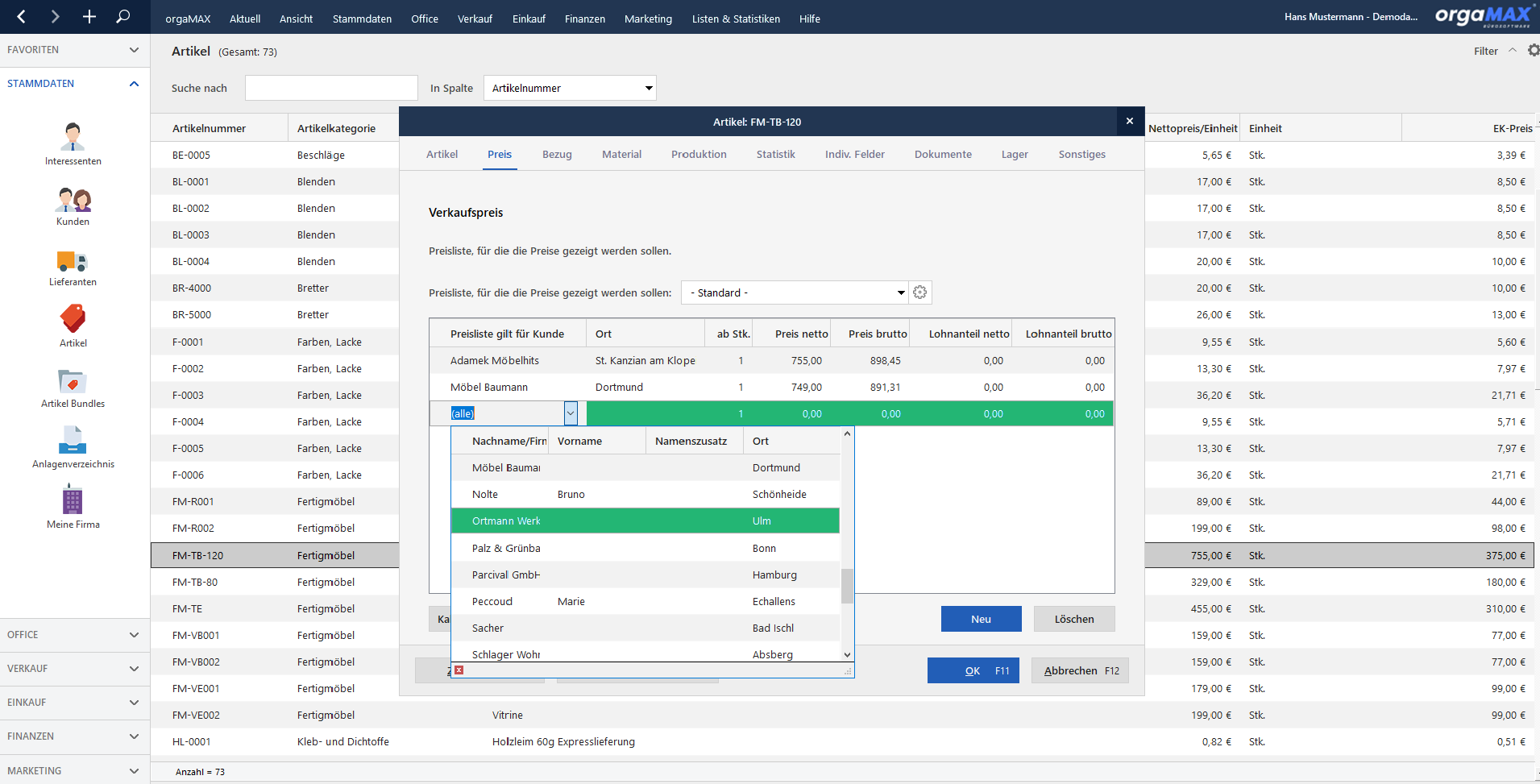Select Sacher in Bad Ischl from list
Viewport: 1540px width, 784px height.
(645, 628)
